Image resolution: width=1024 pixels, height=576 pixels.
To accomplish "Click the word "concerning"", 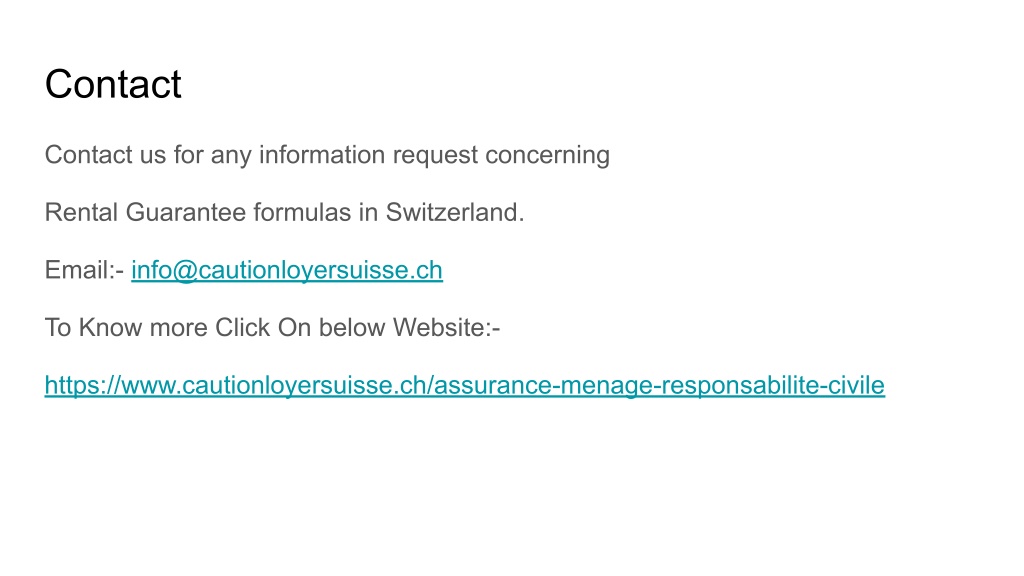I will pos(547,155).
